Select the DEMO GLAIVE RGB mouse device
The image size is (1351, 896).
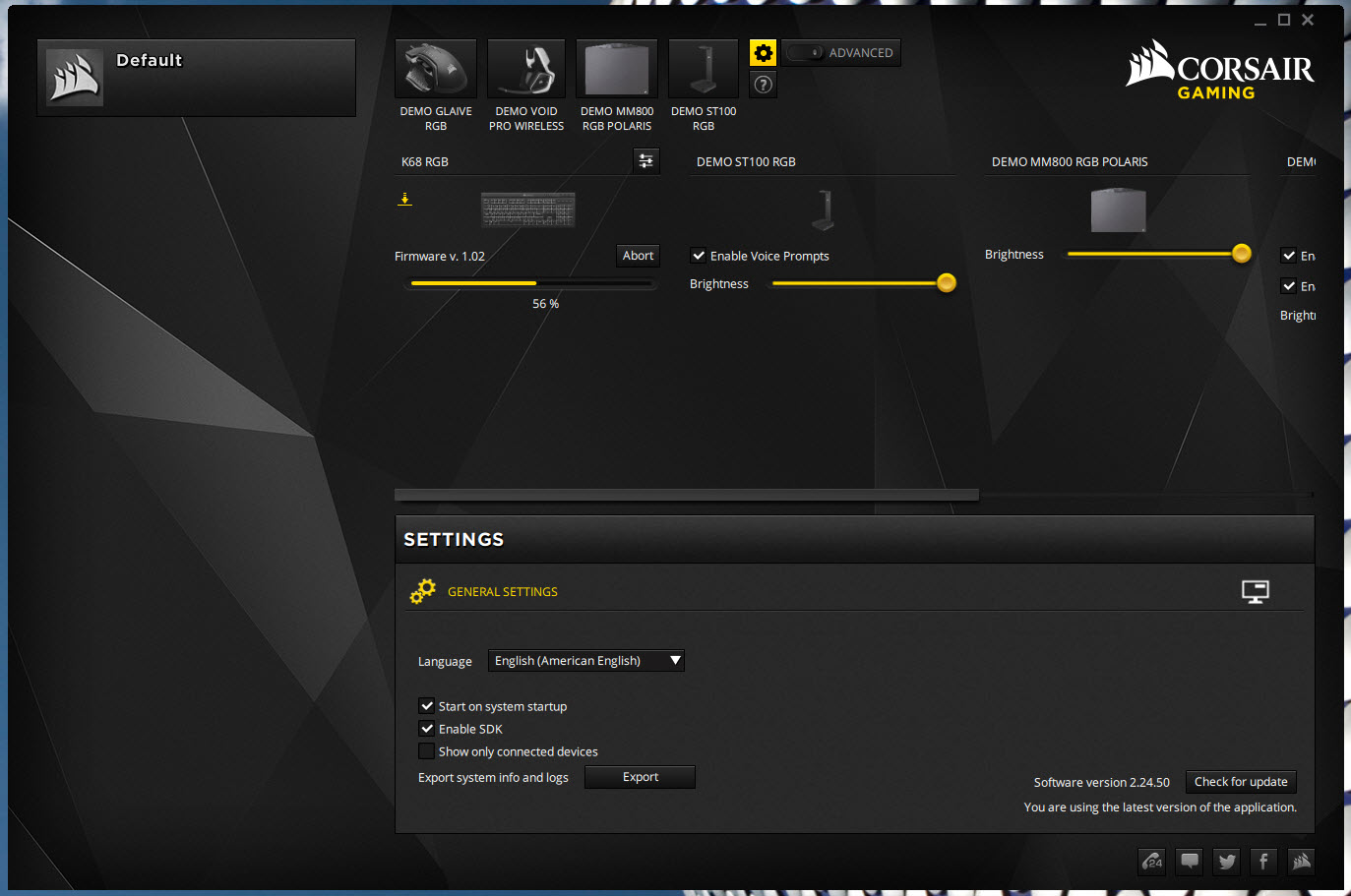coord(436,69)
